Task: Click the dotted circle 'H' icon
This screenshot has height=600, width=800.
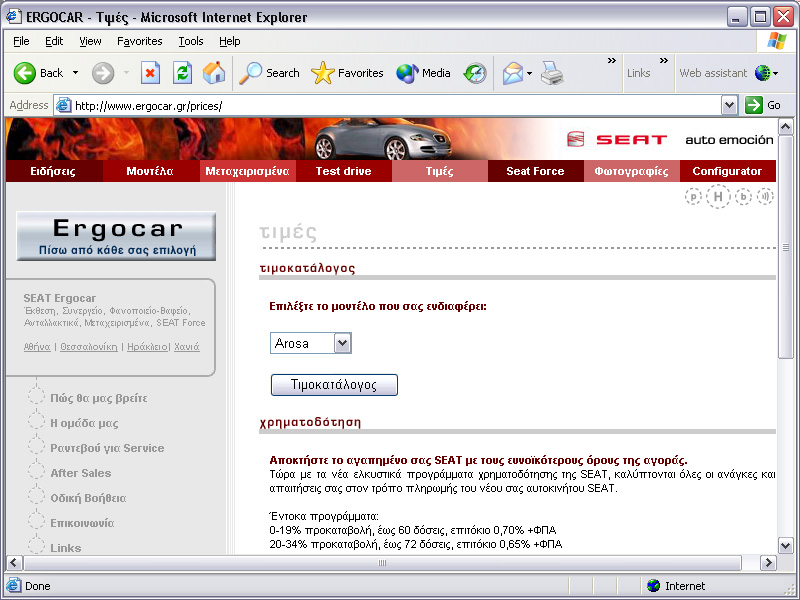Action: pyautogui.click(x=718, y=196)
